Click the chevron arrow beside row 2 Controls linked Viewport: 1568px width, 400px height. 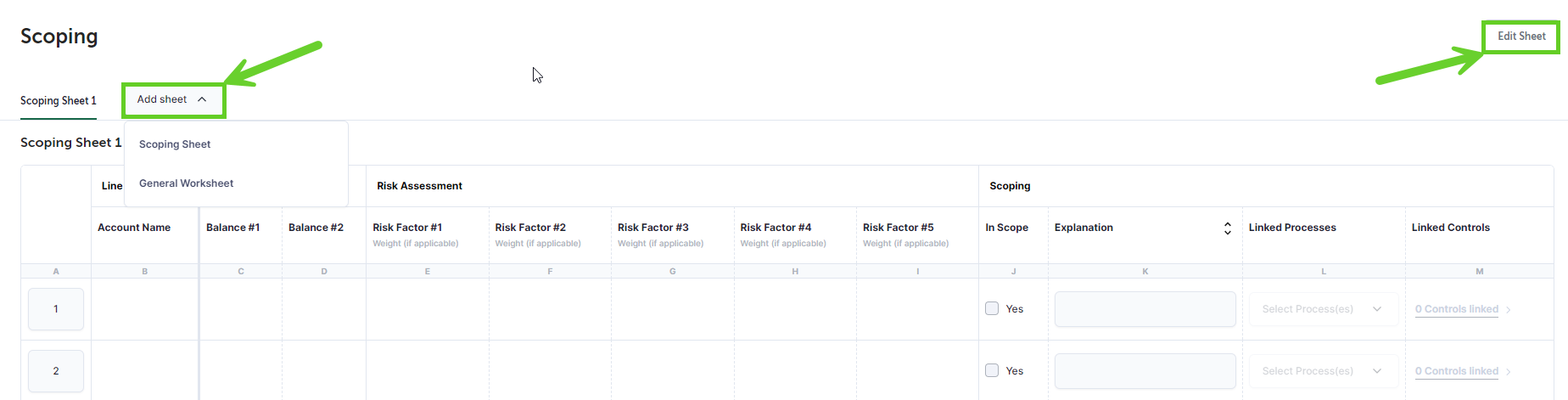[x=1509, y=372]
